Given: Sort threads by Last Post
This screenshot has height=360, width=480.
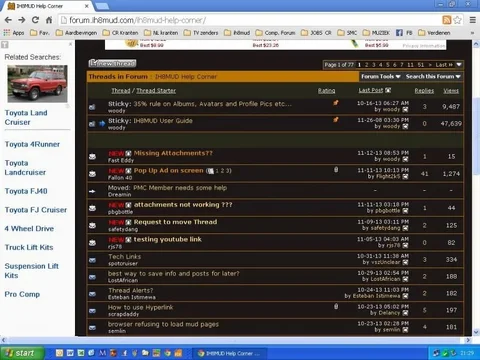Looking at the screenshot, I should click(371, 90).
